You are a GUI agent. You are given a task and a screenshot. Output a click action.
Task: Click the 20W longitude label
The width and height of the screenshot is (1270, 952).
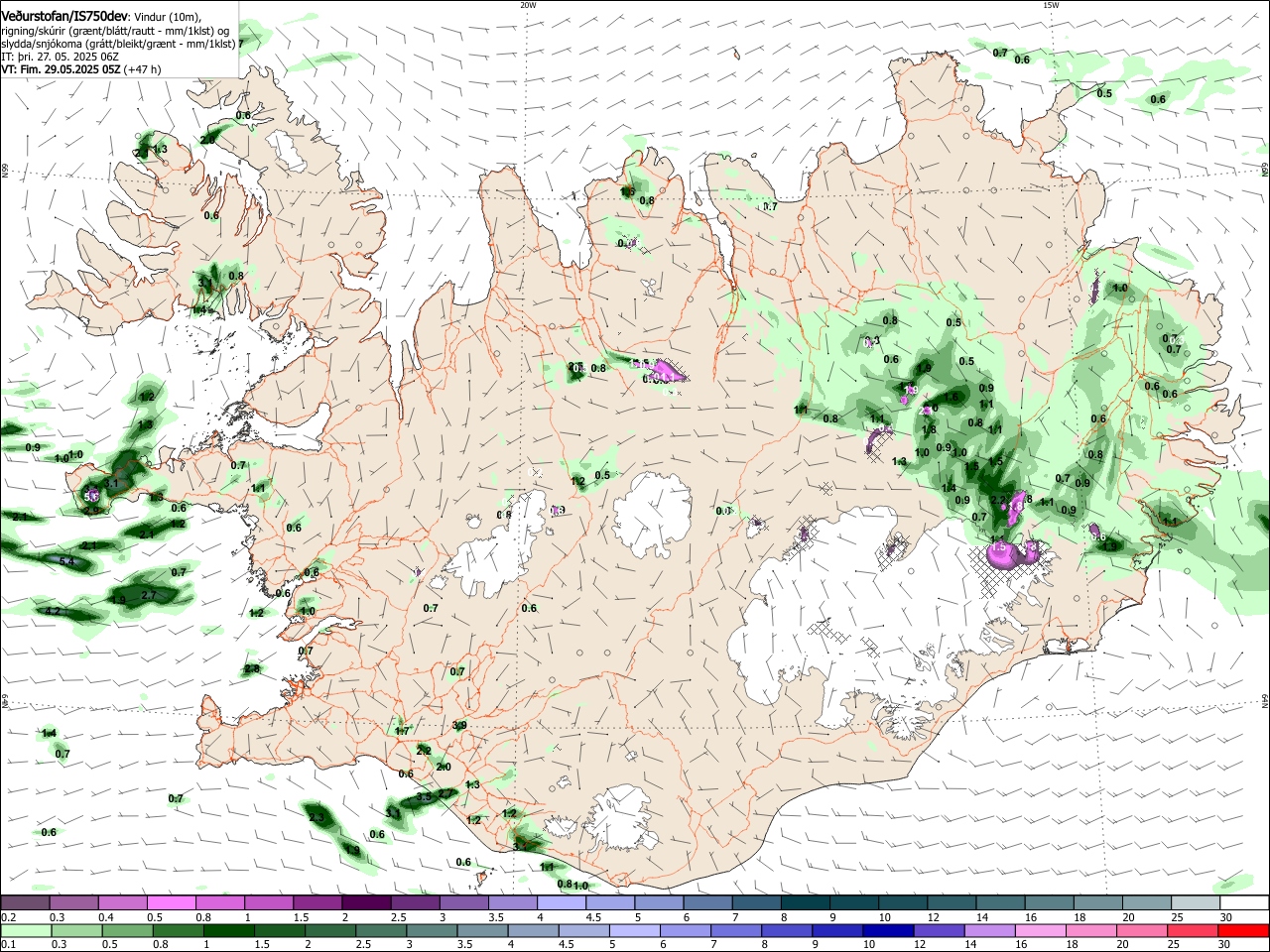pos(528,5)
